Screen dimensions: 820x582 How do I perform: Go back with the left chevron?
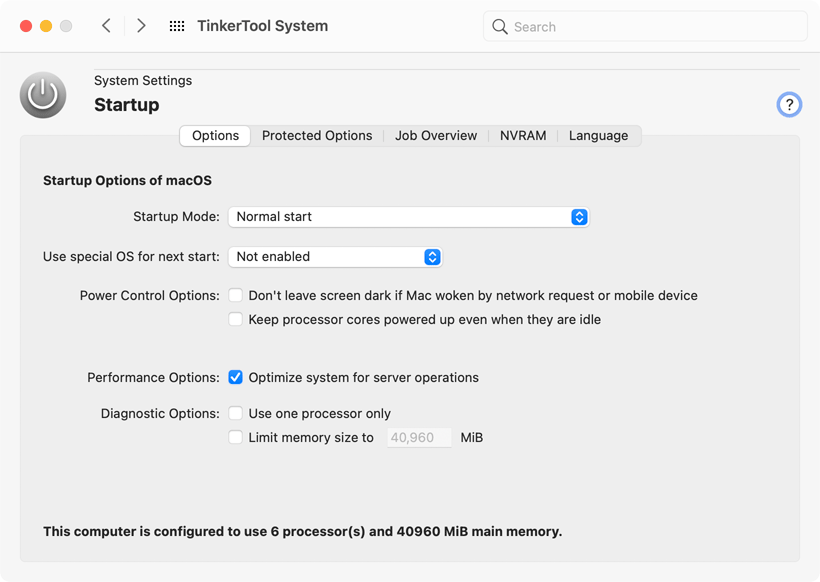point(106,26)
